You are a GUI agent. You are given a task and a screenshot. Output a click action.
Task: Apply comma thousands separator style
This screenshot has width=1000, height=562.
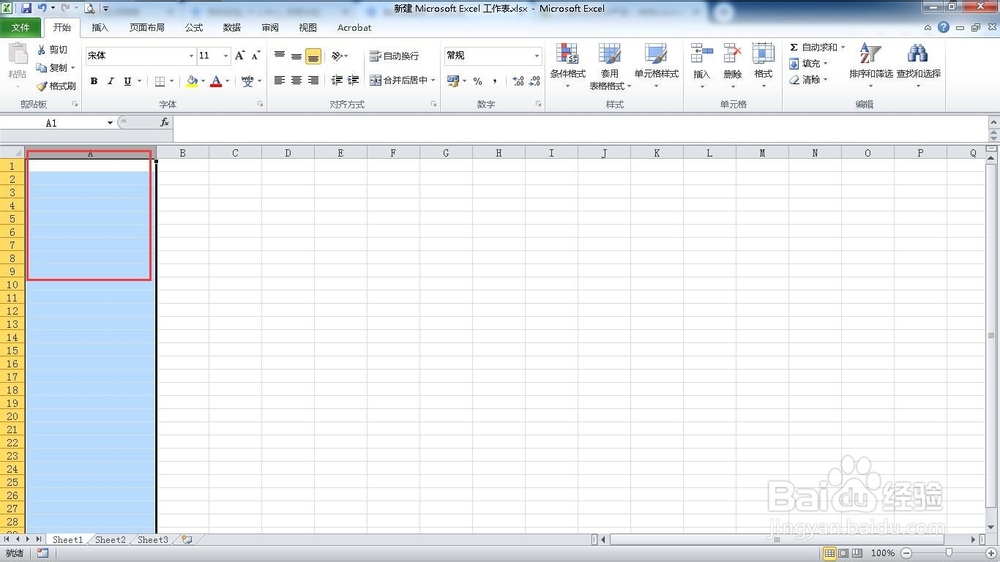click(494, 81)
